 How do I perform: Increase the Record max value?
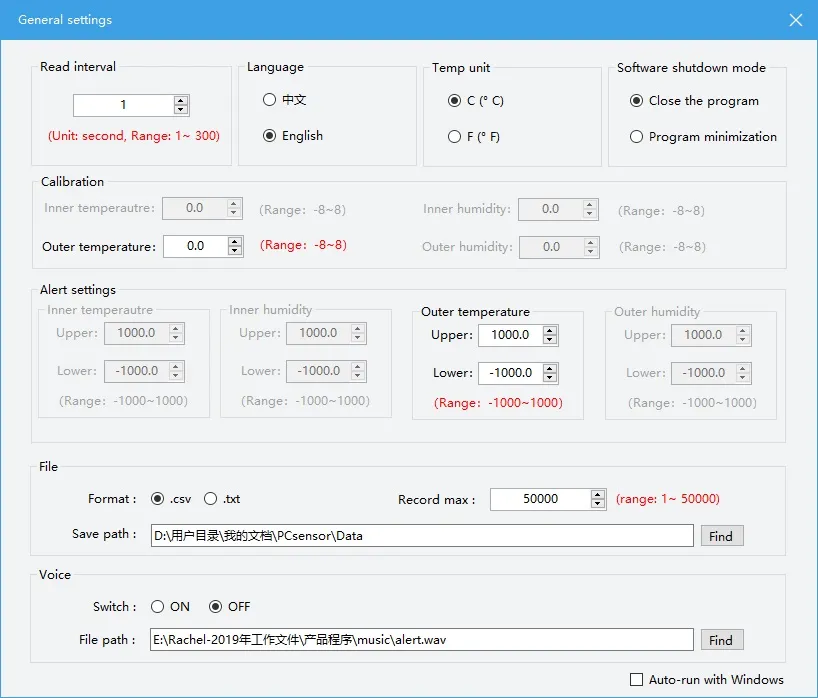pos(598,495)
